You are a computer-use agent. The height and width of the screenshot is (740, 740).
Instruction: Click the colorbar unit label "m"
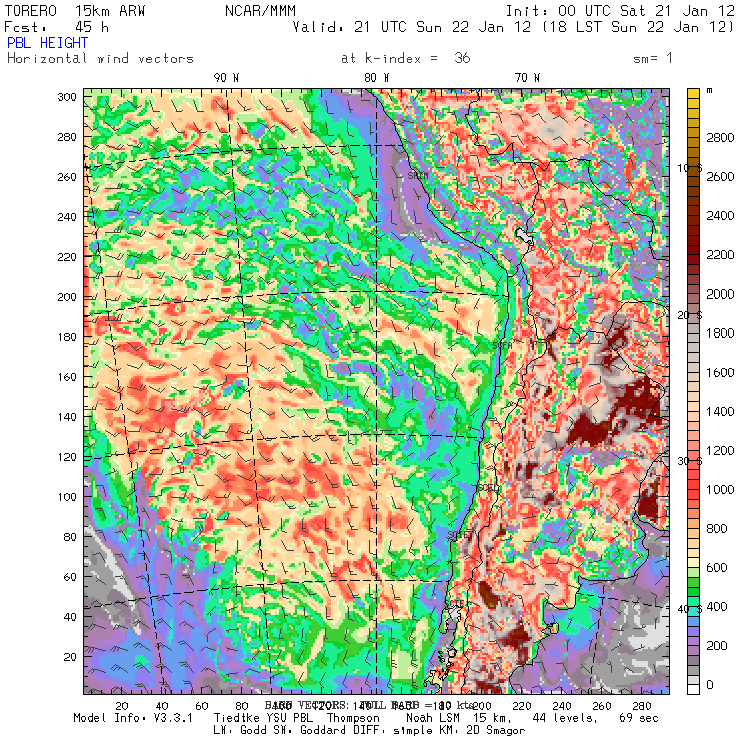709,91
